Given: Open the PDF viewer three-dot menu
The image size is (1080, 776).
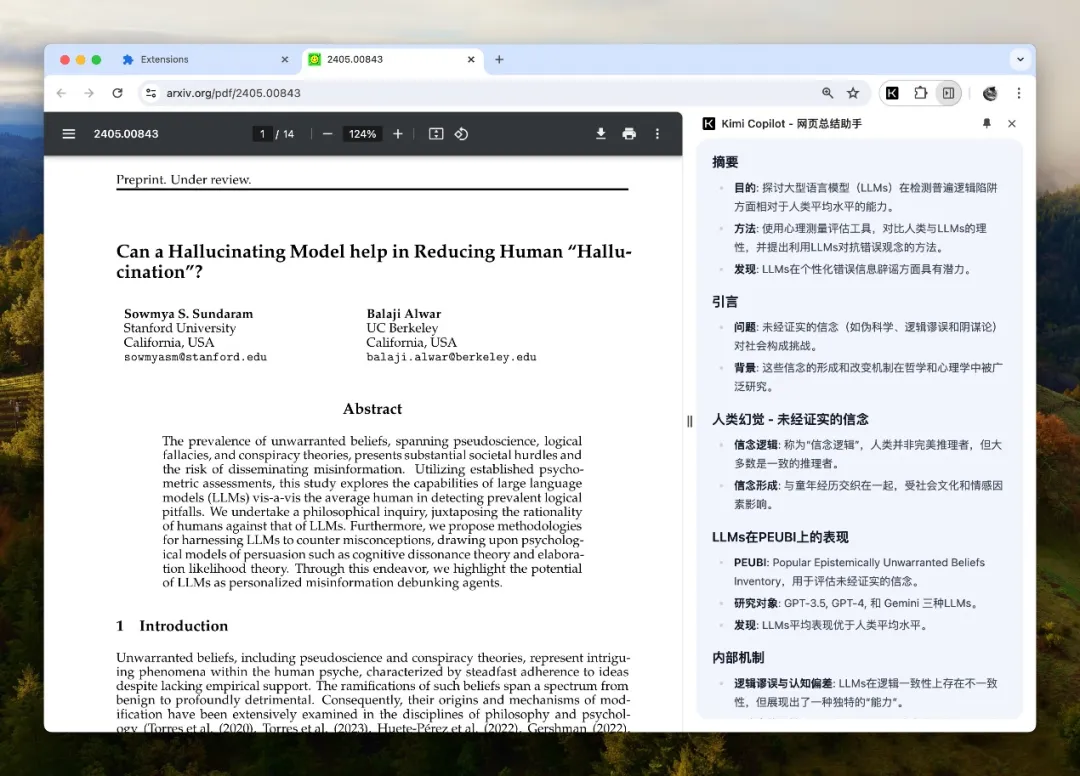Looking at the screenshot, I should point(657,133).
